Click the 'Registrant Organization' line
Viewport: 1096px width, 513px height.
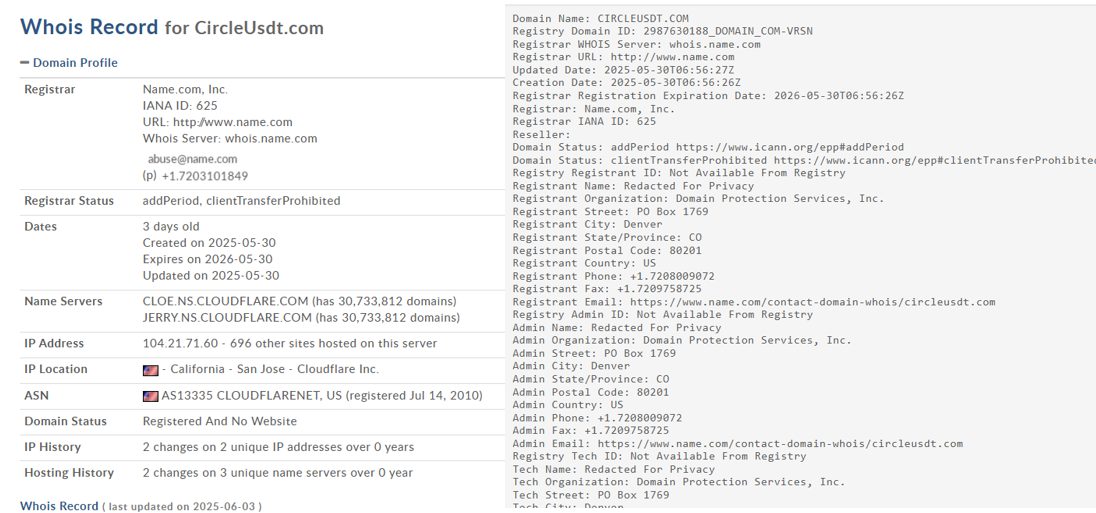pyautogui.click(x=698, y=198)
